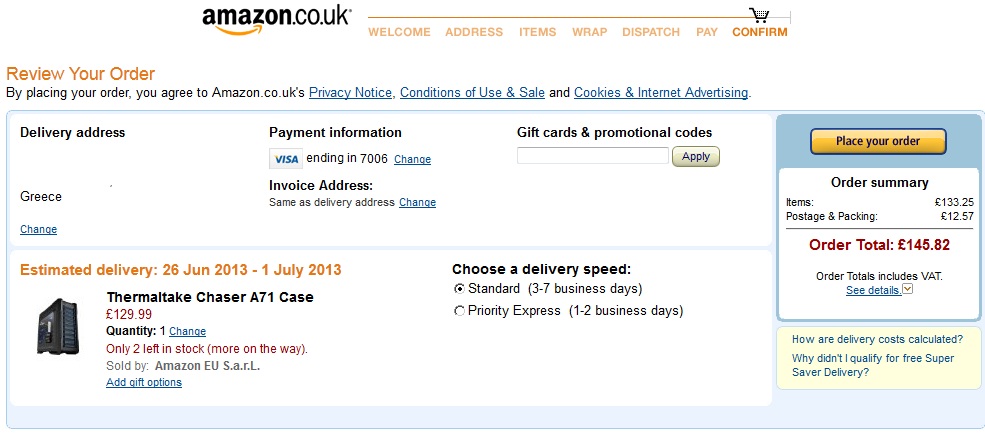Select Priority Express delivery speed
Screen dimensions: 985x435
click(459, 311)
